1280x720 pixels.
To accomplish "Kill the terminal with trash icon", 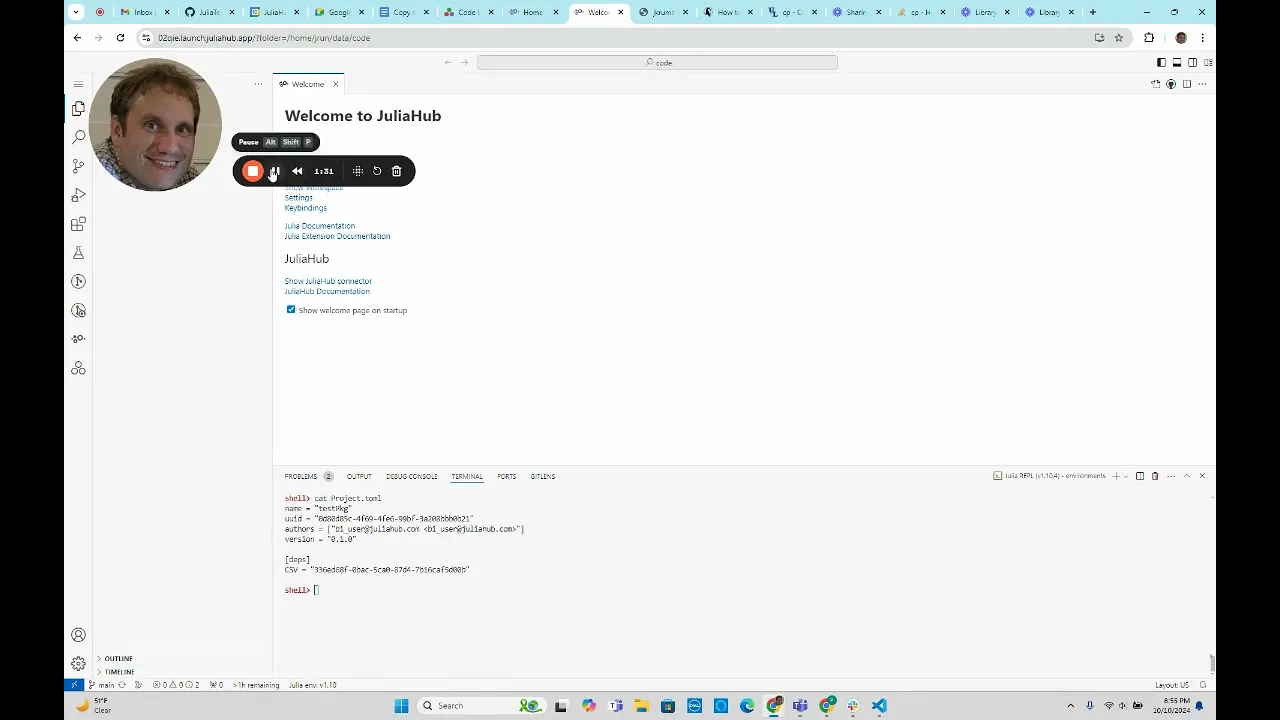I will (1155, 476).
